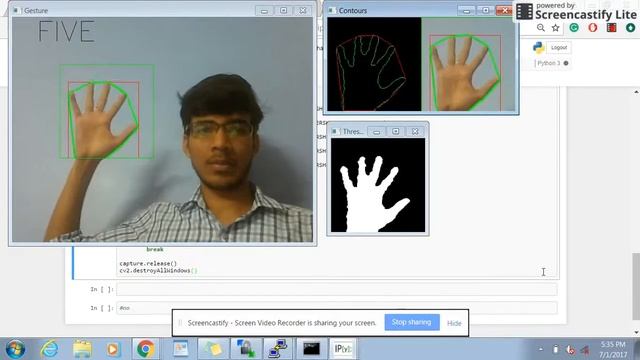Image resolution: width=640 pixels, height=360 pixels.
Task: Switch to the command prompt taskbar icon
Action: point(311,349)
